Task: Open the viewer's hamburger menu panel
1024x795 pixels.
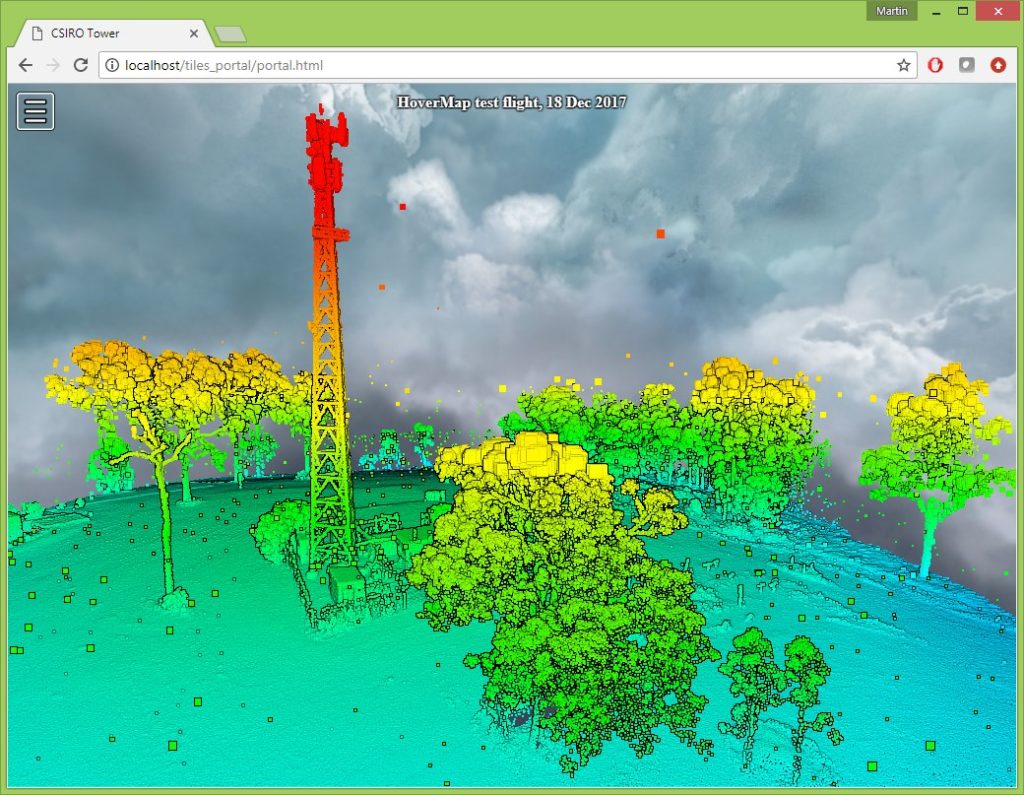Action: pyautogui.click(x=35, y=111)
